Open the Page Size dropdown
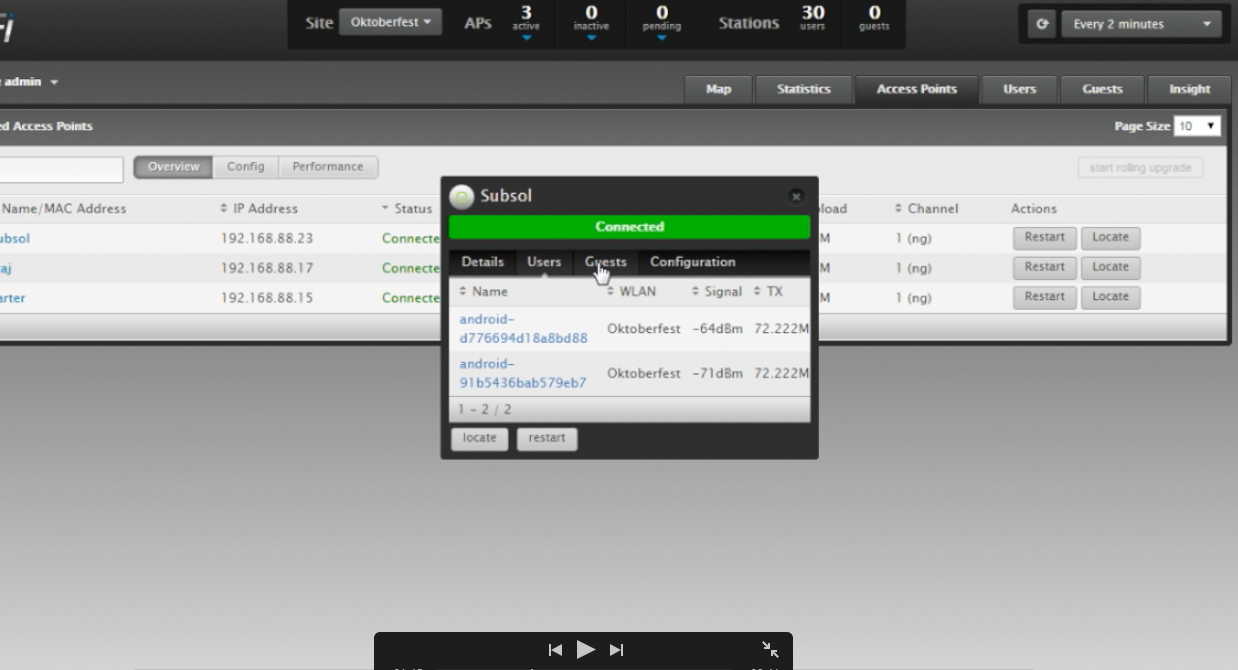1238x670 pixels. 1197,126
